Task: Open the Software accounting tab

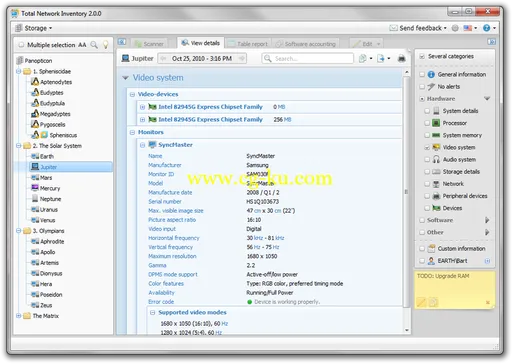Action: point(305,44)
